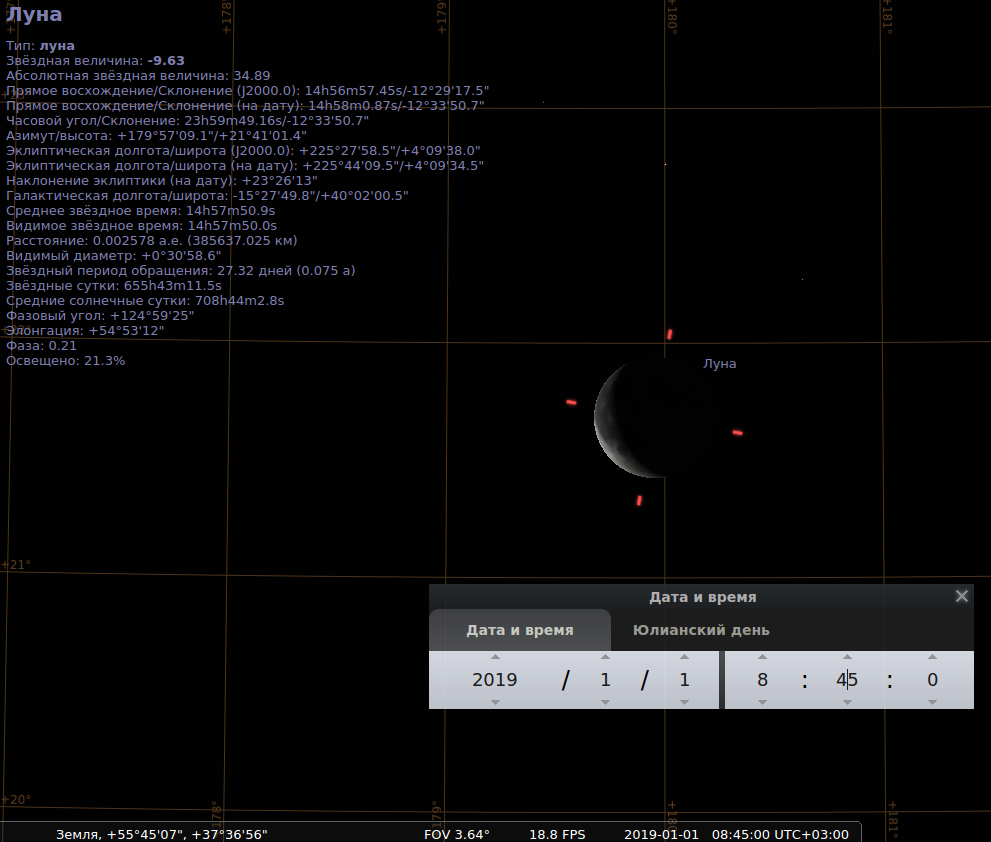991x842 pixels.
Task: Switch to the Юлианский день tab
Action: click(701, 630)
